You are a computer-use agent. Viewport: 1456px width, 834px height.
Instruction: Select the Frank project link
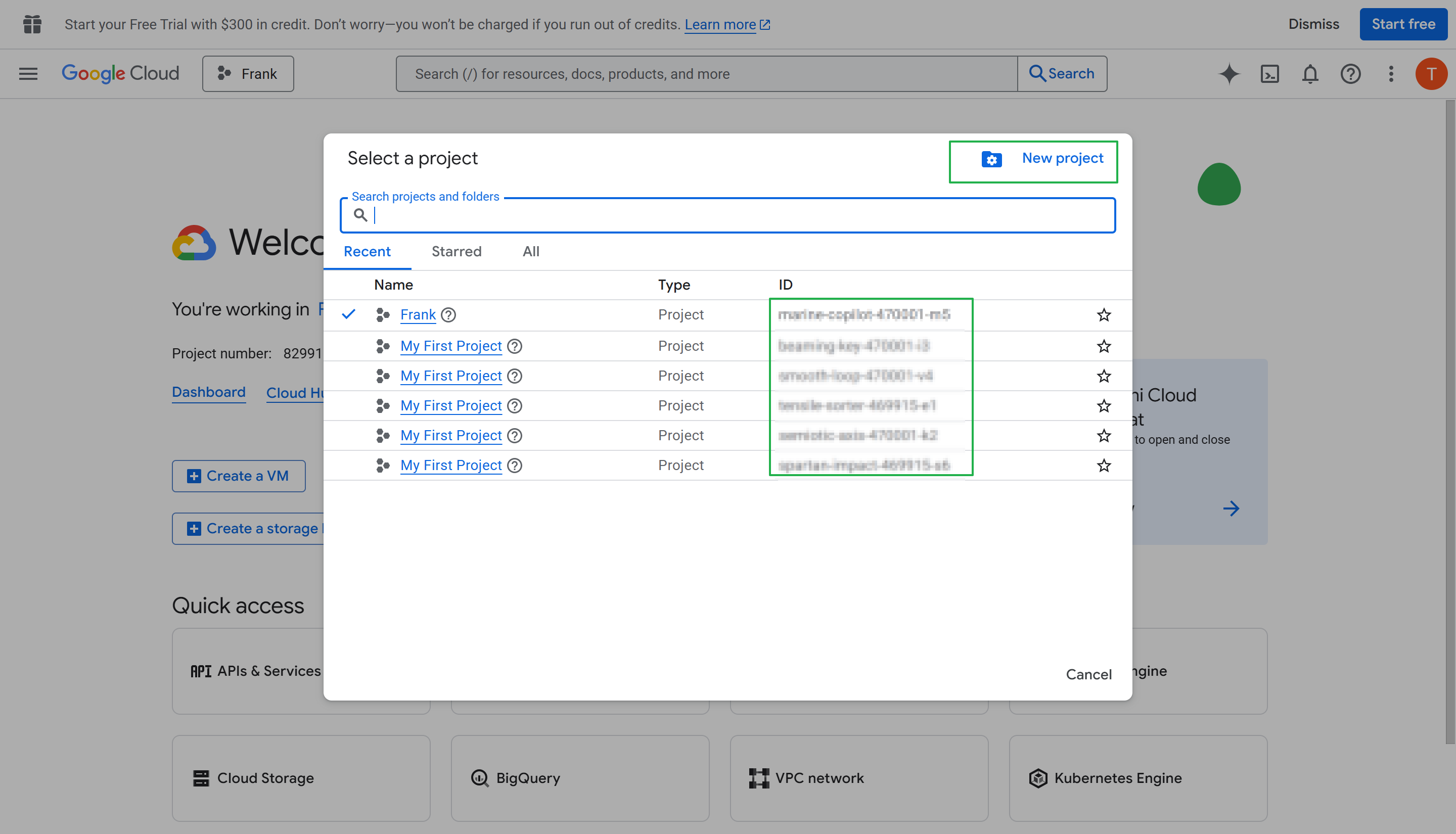point(418,315)
